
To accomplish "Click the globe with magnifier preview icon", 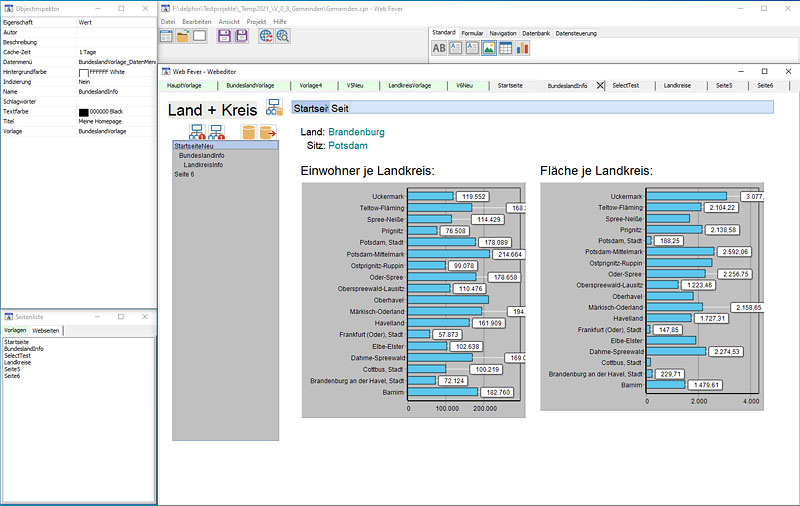I will click(x=282, y=36).
